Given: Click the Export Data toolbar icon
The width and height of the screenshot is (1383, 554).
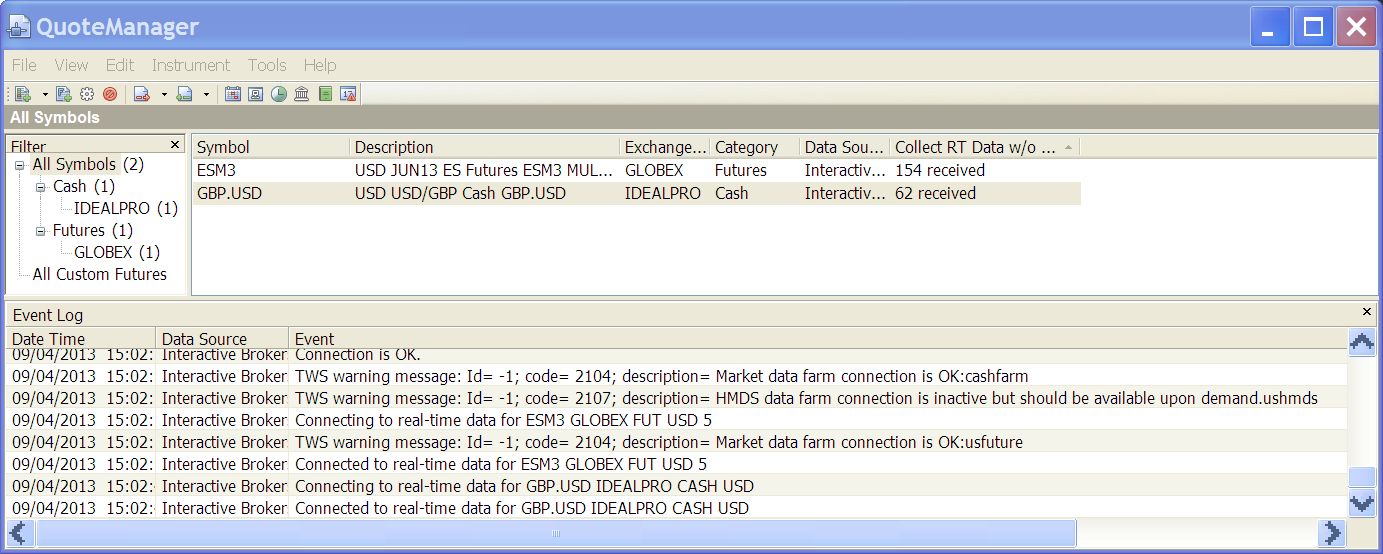Looking at the screenshot, I should (141, 94).
